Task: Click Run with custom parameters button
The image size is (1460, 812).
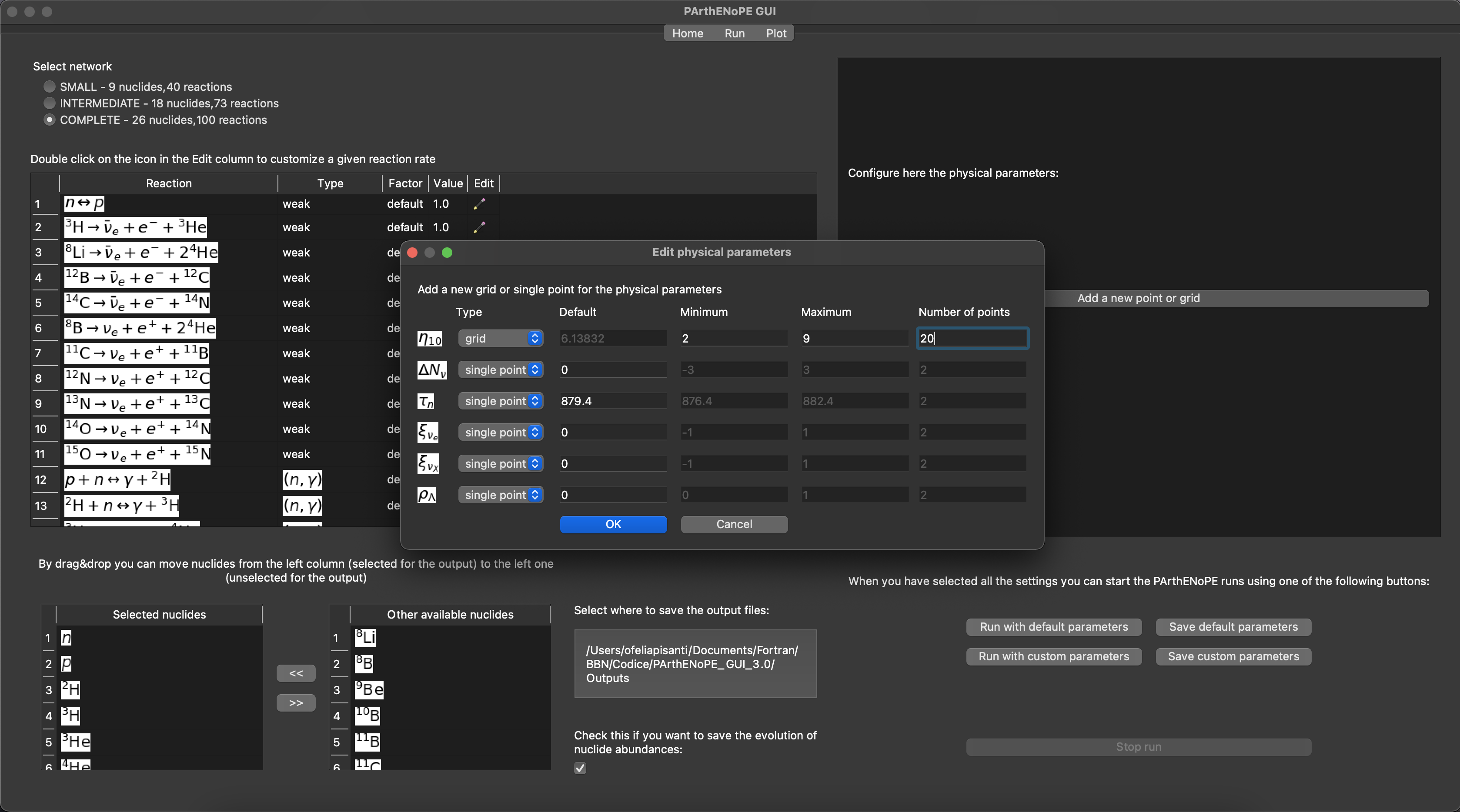Action: pos(1054,656)
